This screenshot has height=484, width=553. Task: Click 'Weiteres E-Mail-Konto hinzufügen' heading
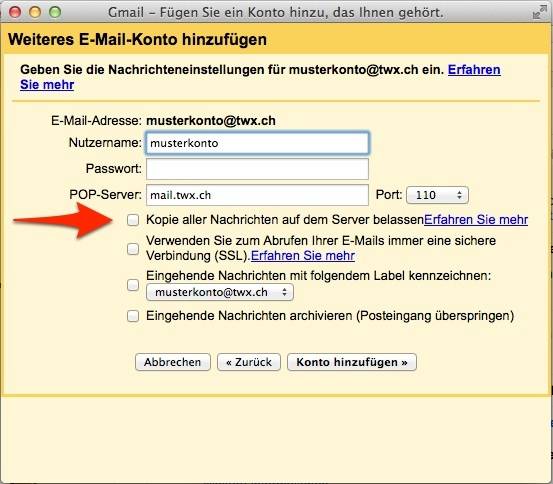click(137, 40)
